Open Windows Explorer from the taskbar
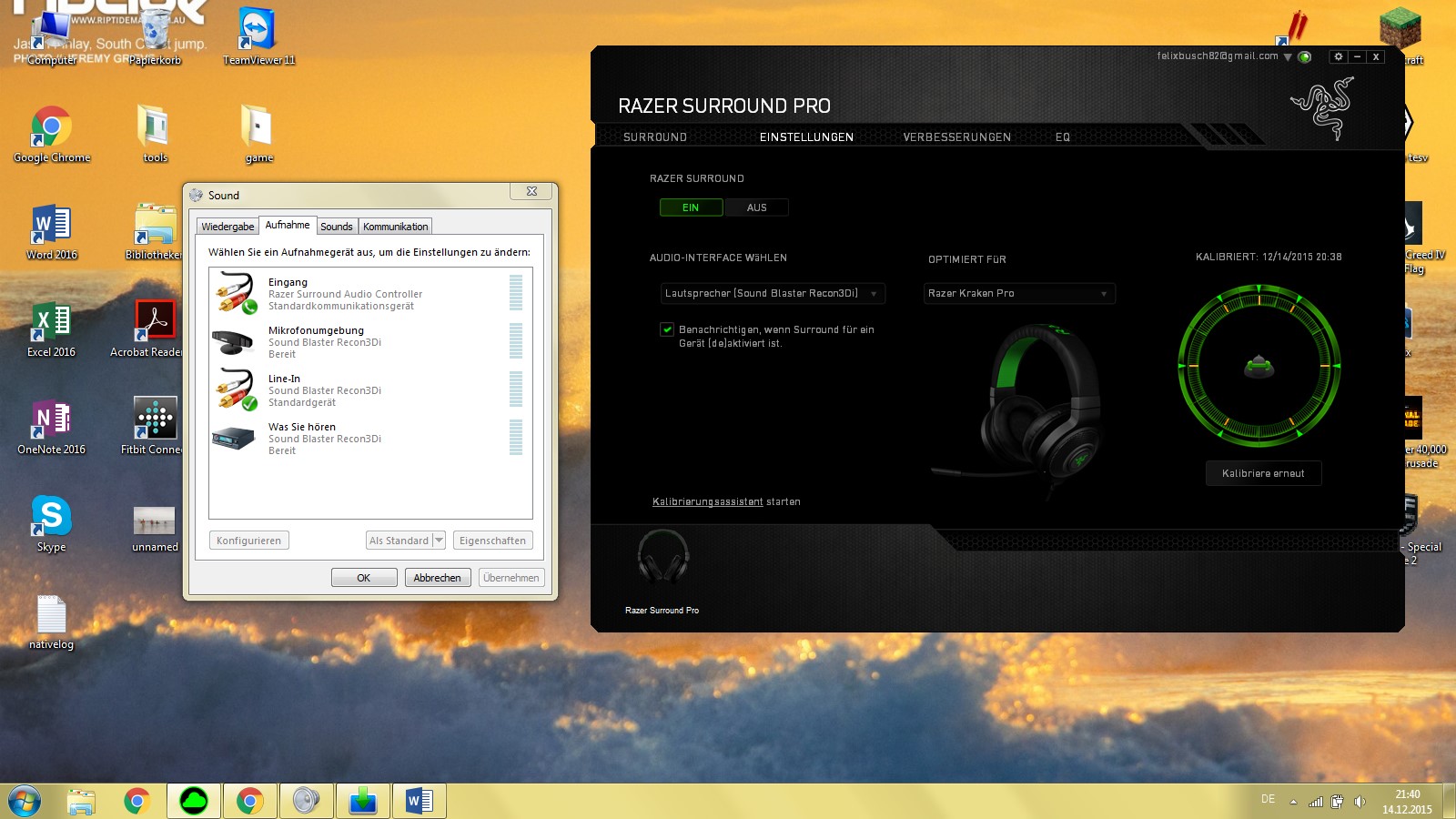1456x819 pixels. (81, 801)
